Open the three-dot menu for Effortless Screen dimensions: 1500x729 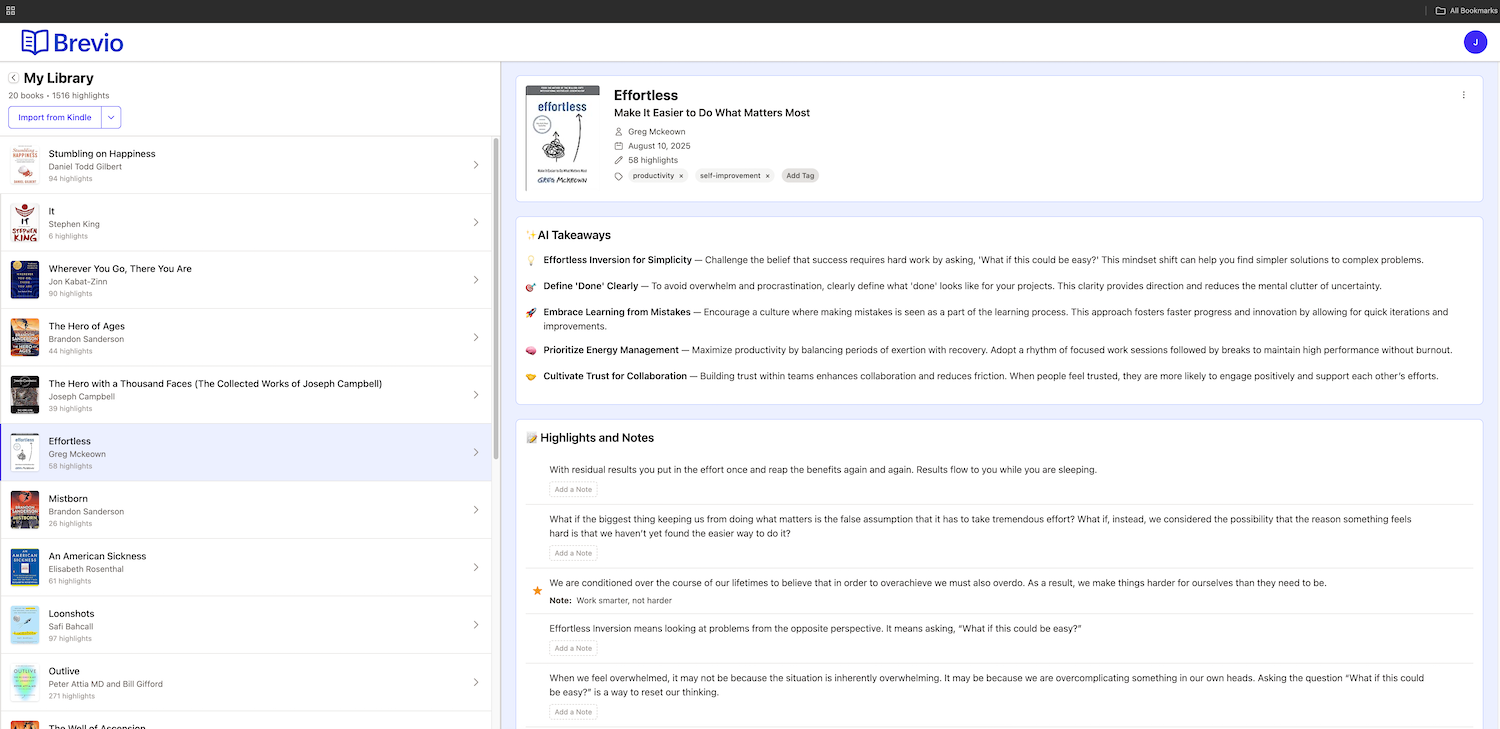click(x=1463, y=95)
